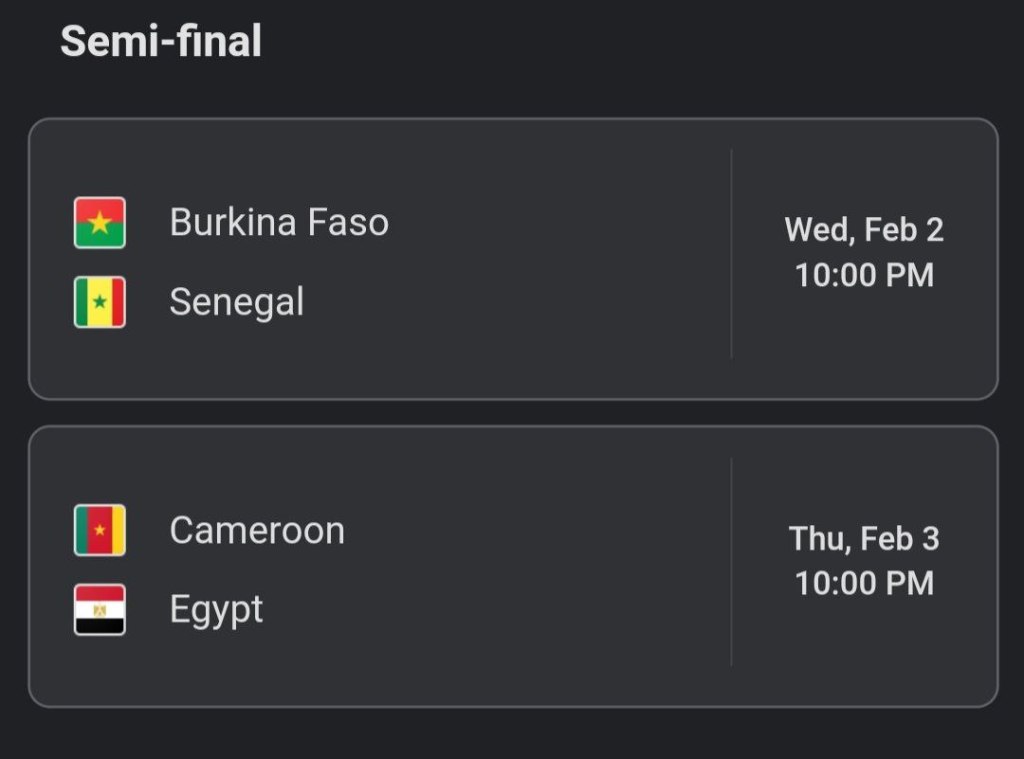Click the vertical divider in the Cameroon–Egypt card
Viewport: 1024px width, 759px height.
(x=731, y=562)
